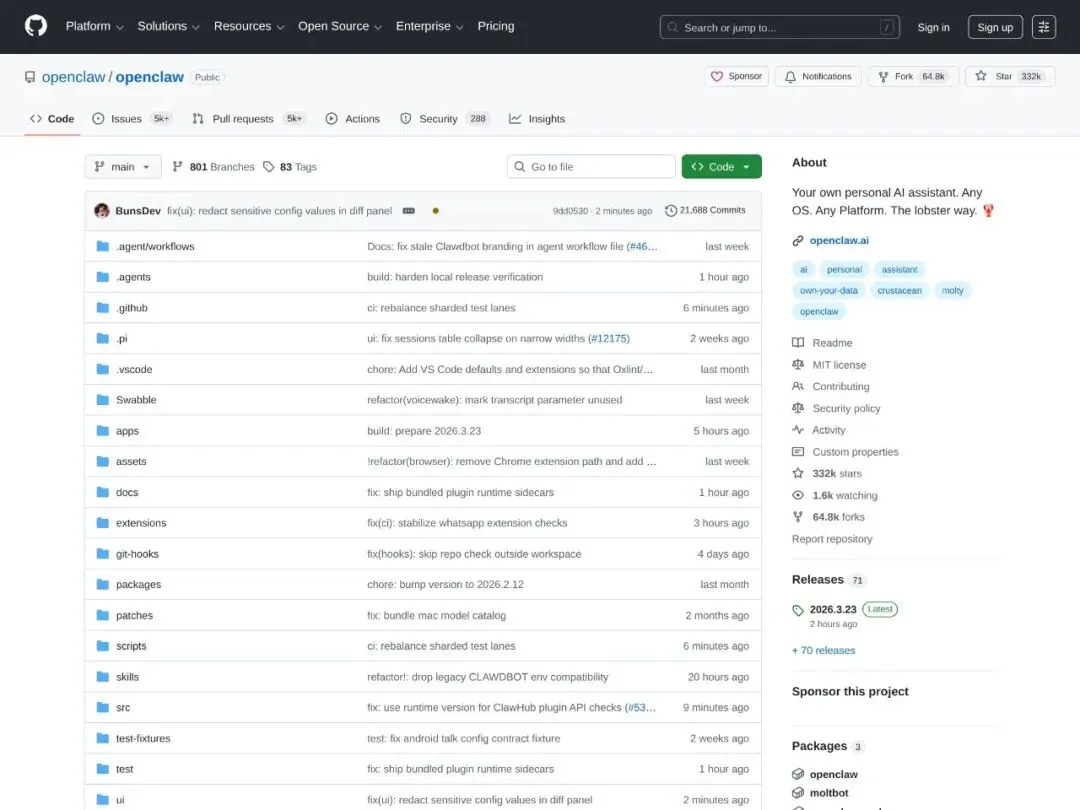1080x810 pixels.
Task: Open the 21,688 Commits history
Action: pyautogui.click(x=705, y=210)
